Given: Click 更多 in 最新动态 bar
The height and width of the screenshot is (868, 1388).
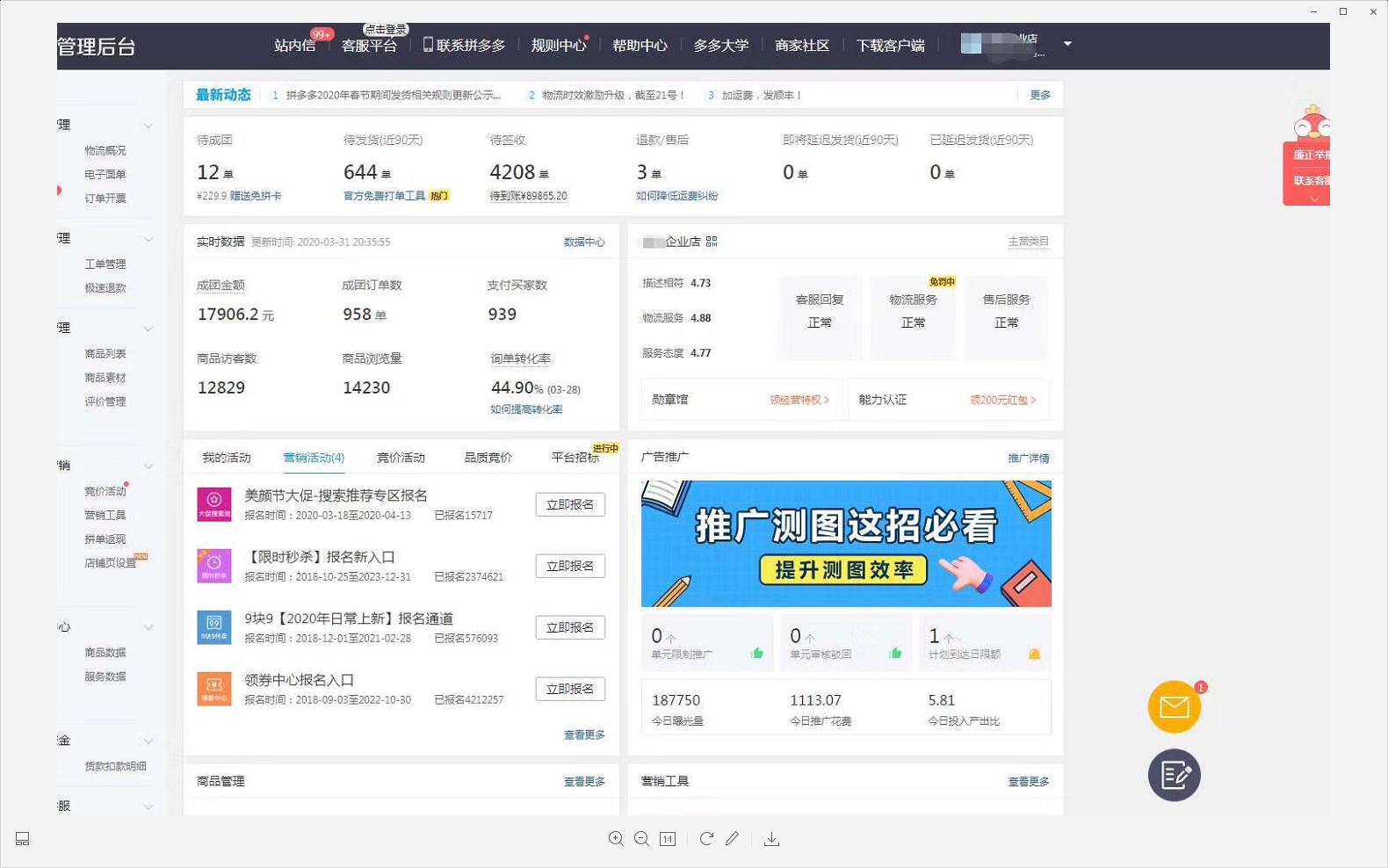Looking at the screenshot, I should [x=1040, y=95].
